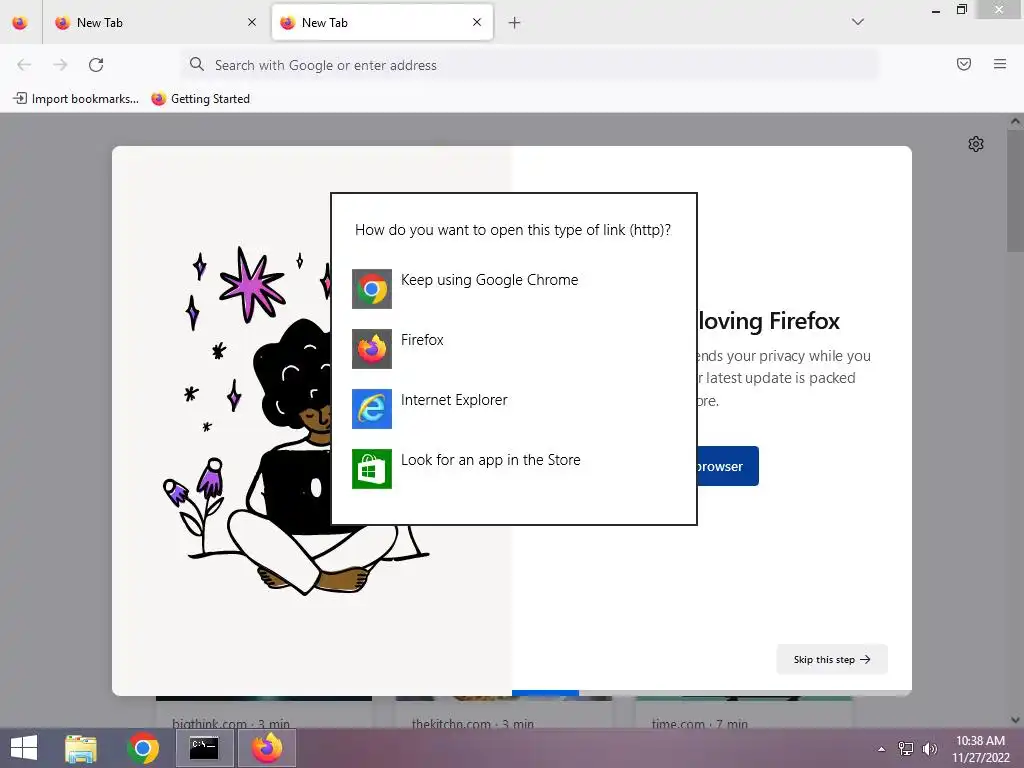Close the first New Tab
Screen dimensions: 1024x768
pyautogui.click(x=252, y=23)
